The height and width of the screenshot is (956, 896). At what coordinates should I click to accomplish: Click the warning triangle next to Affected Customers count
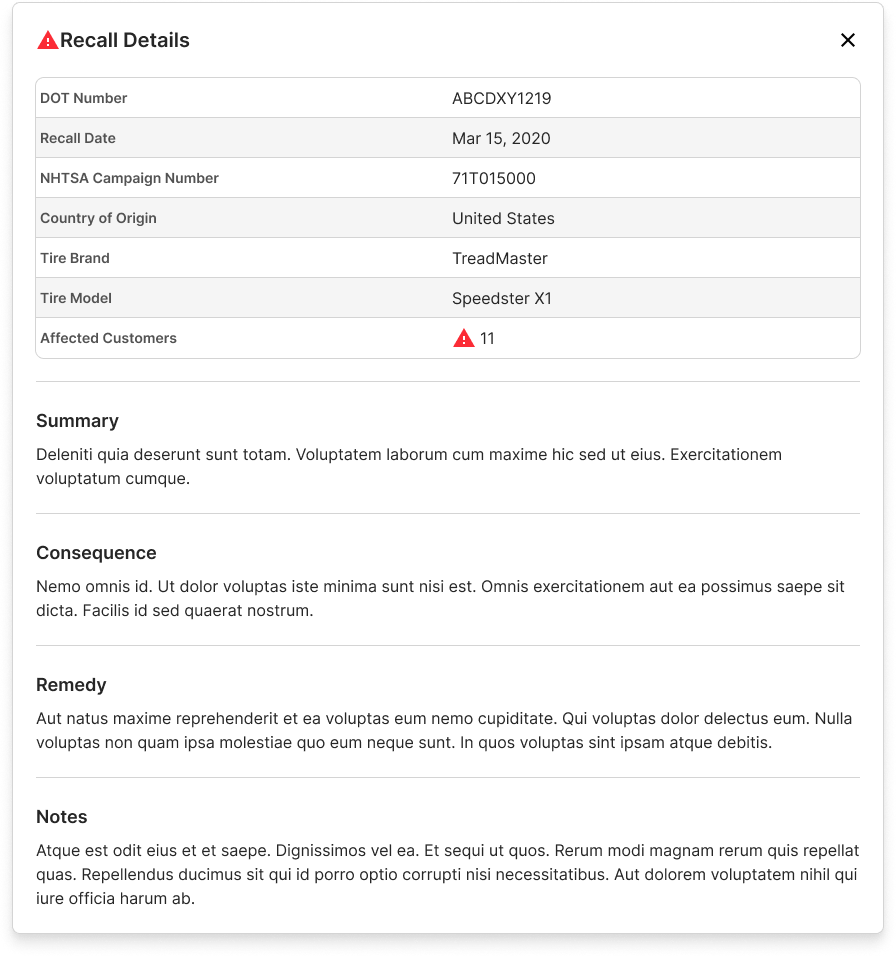(x=463, y=338)
